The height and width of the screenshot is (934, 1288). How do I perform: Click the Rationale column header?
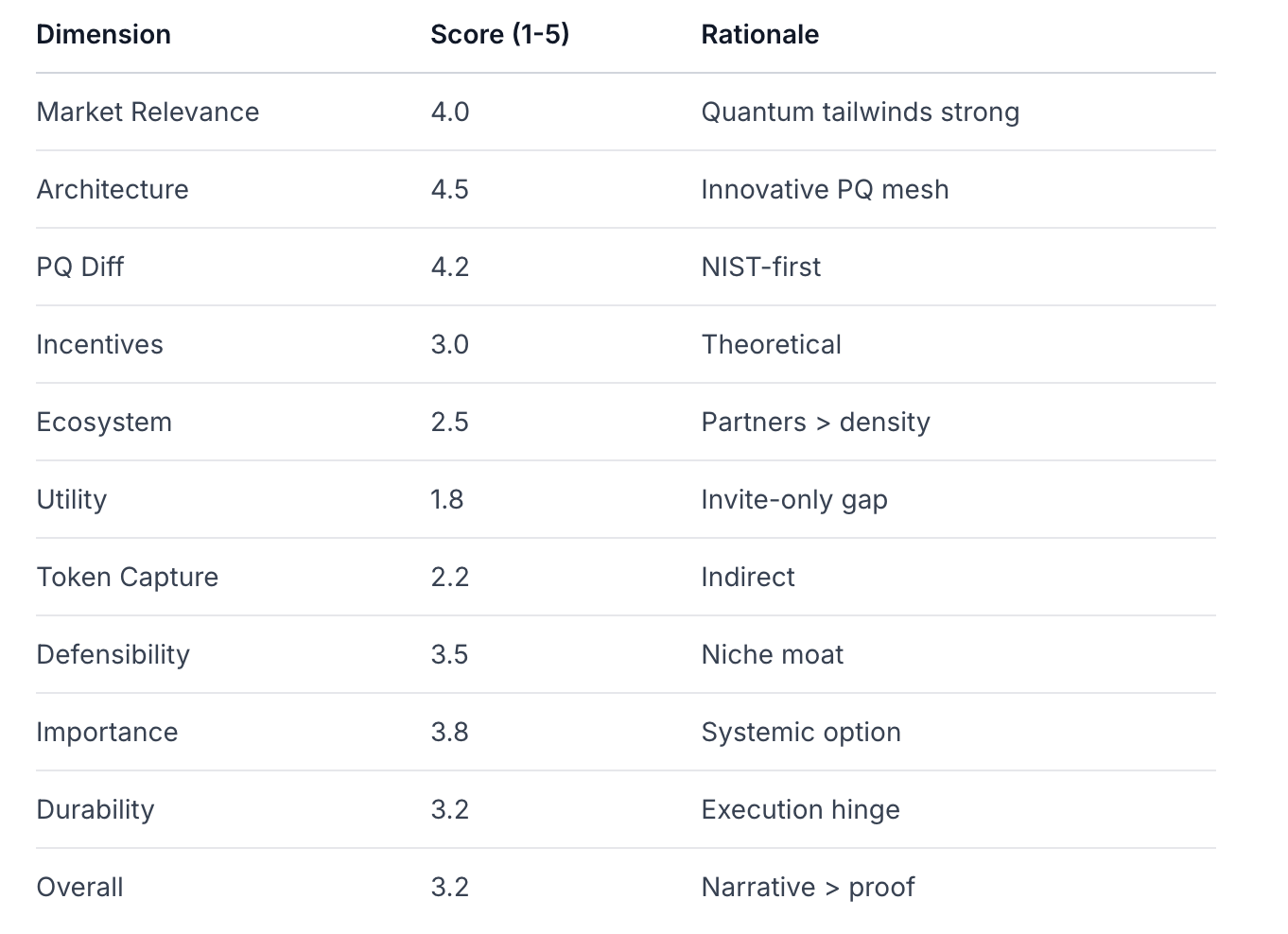759,35
